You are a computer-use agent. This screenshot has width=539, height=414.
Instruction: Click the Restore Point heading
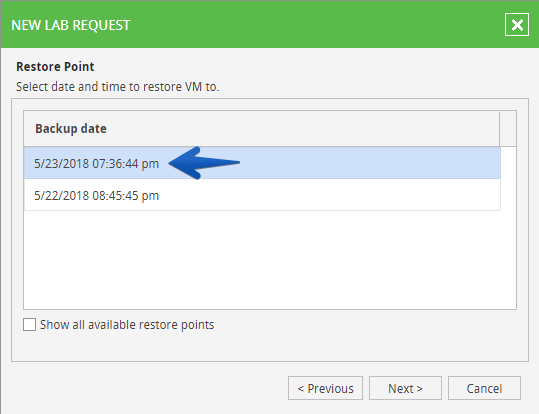[55, 67]
